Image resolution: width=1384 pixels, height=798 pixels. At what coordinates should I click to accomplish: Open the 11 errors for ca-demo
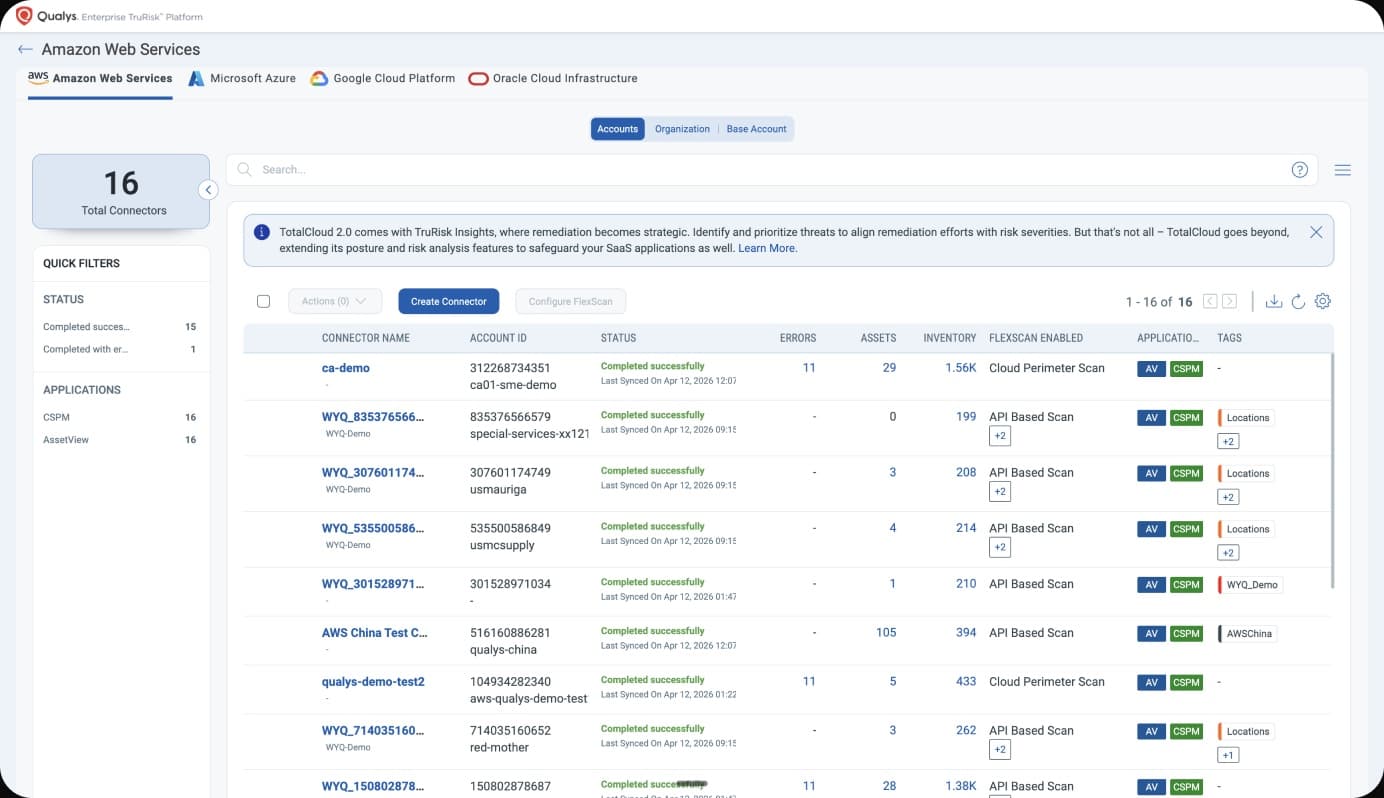click(809, 368)
